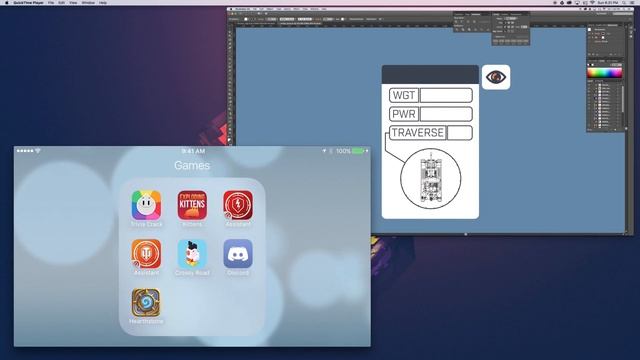Open the Trivia Crack app
Viewport: 640px width, 360px height.
click(146, 205)
